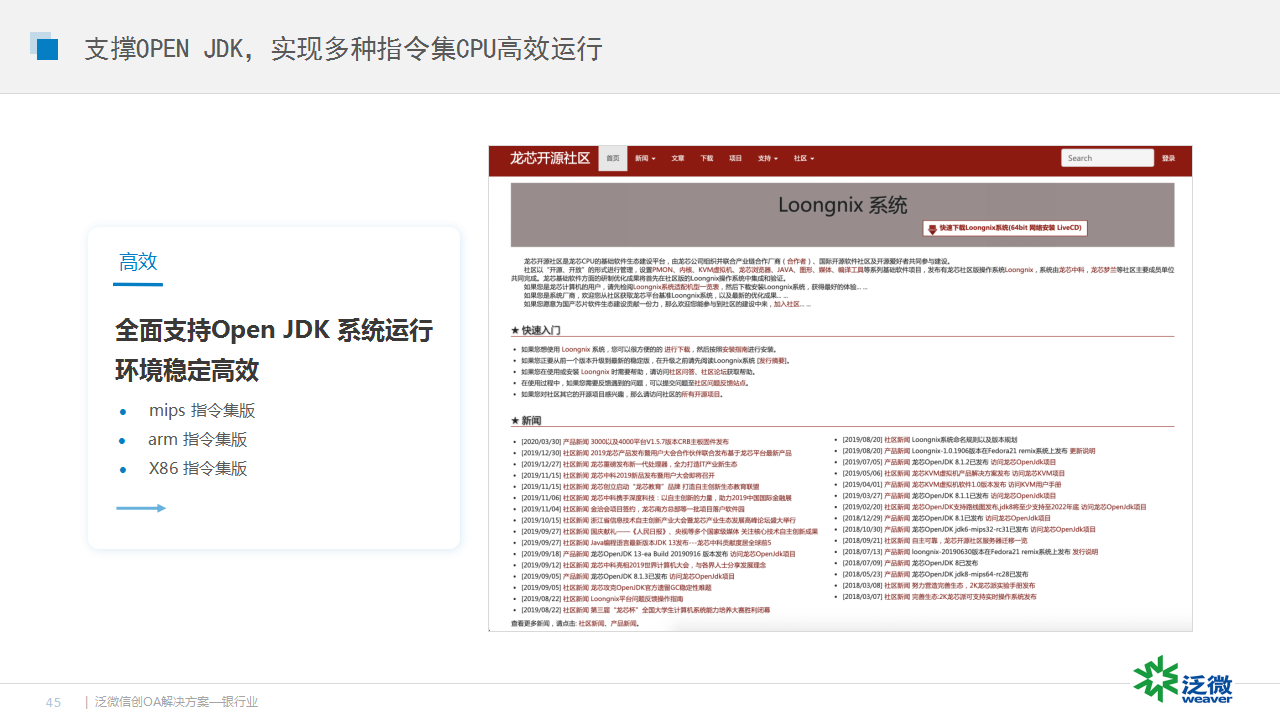Click the 登录 login link

point(1169,158)
